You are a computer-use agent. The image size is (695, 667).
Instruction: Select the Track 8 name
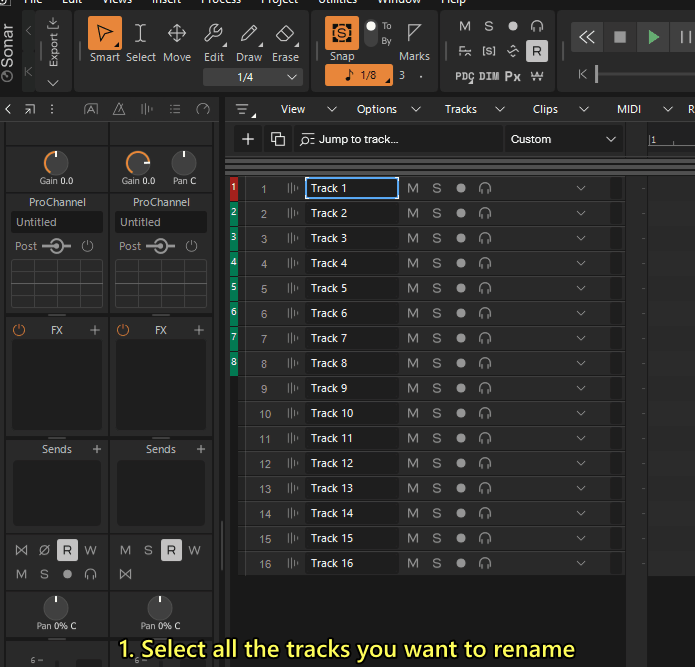(352, 363)
